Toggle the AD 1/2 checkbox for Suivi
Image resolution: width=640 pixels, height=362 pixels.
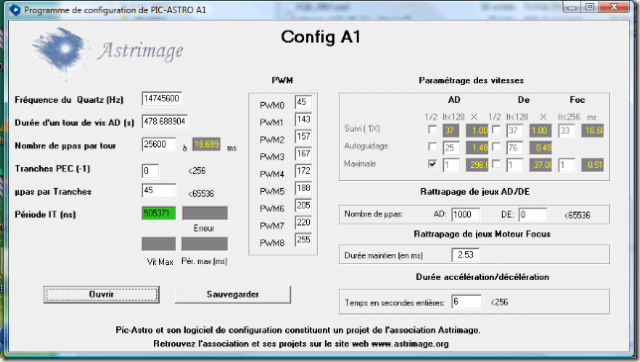click(x=432, y=130)
